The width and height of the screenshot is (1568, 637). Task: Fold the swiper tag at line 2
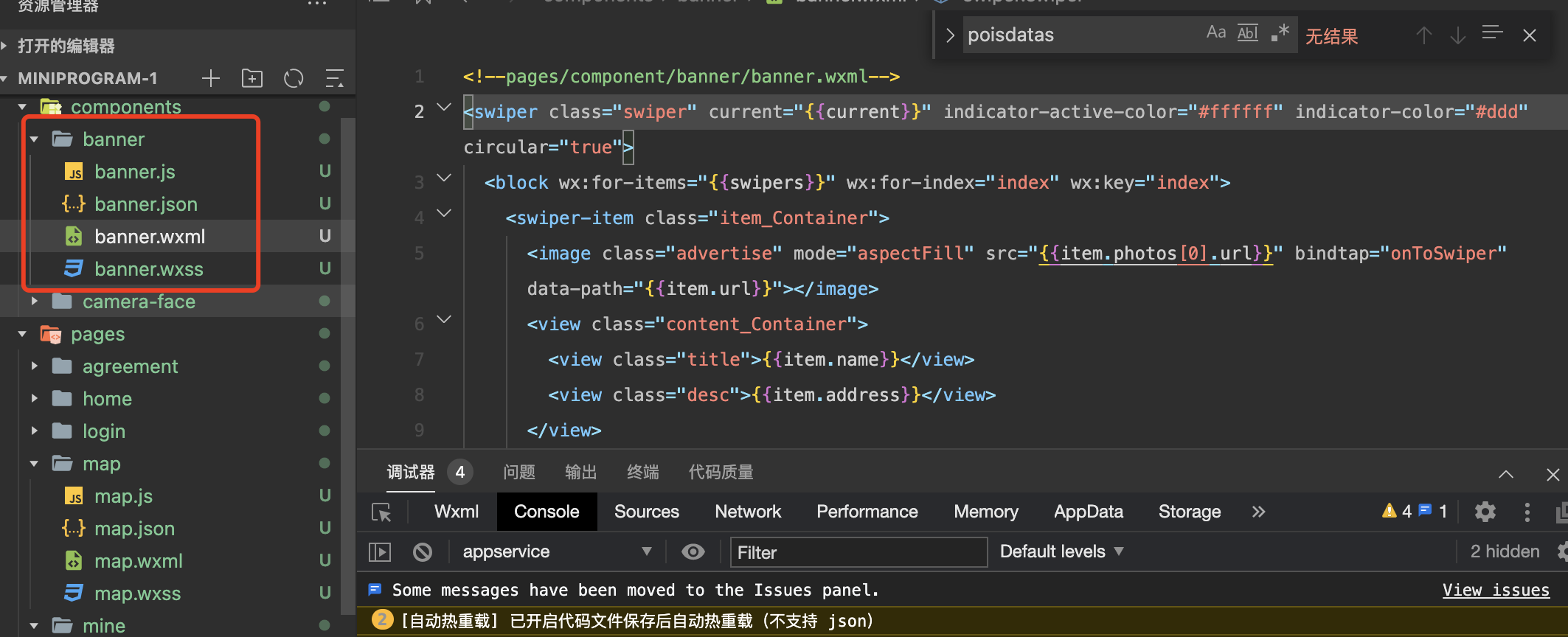tap(444, 108)
